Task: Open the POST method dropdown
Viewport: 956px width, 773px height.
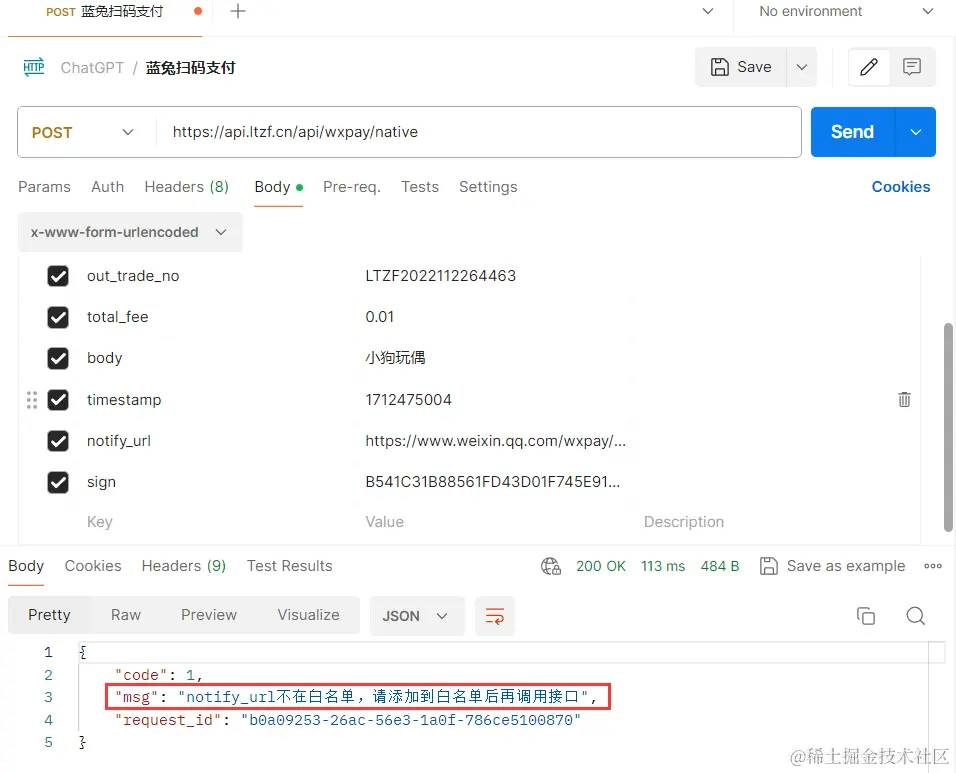Action: click(x=82, y=132)
